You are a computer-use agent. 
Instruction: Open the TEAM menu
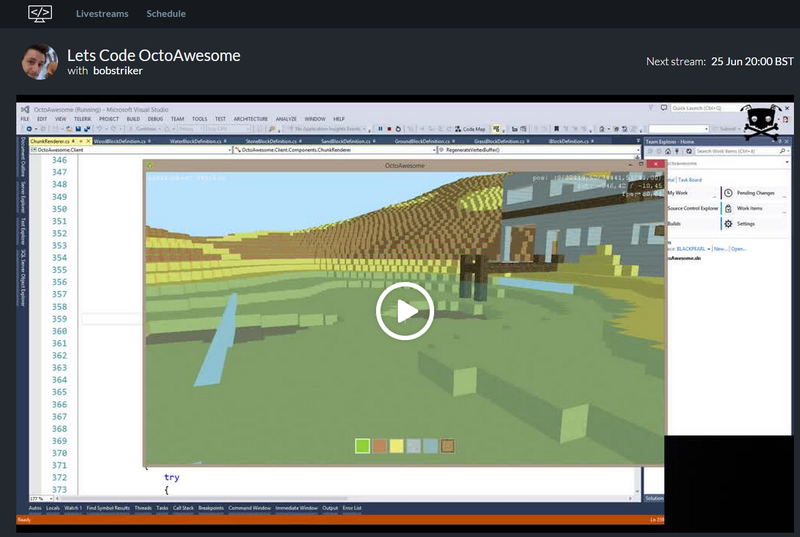178,119
